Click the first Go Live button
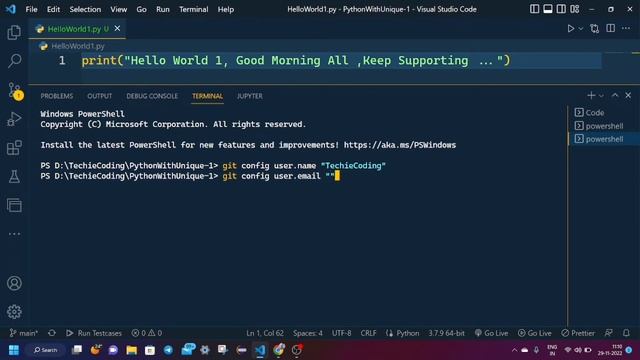 [x=491, y=333]
